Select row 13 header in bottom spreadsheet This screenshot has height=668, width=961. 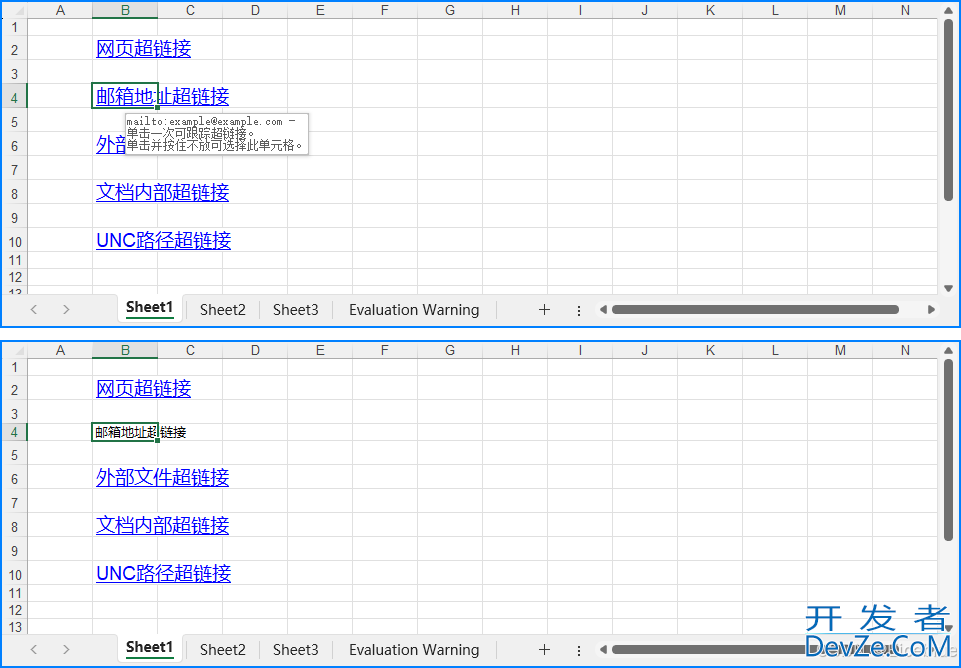(15, 627)
